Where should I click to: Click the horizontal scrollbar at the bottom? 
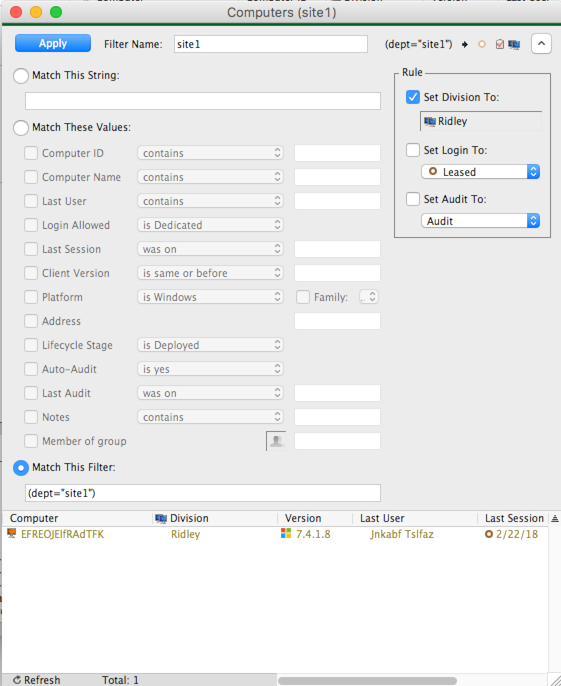[x=368, y=681]
